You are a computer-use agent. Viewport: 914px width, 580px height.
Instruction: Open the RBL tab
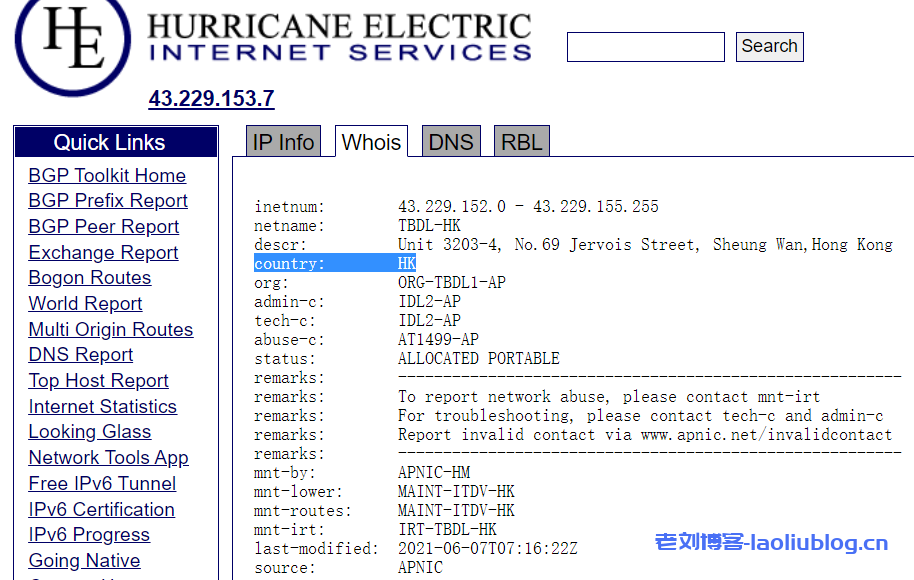pyautogui.click(x=521, y=141)
